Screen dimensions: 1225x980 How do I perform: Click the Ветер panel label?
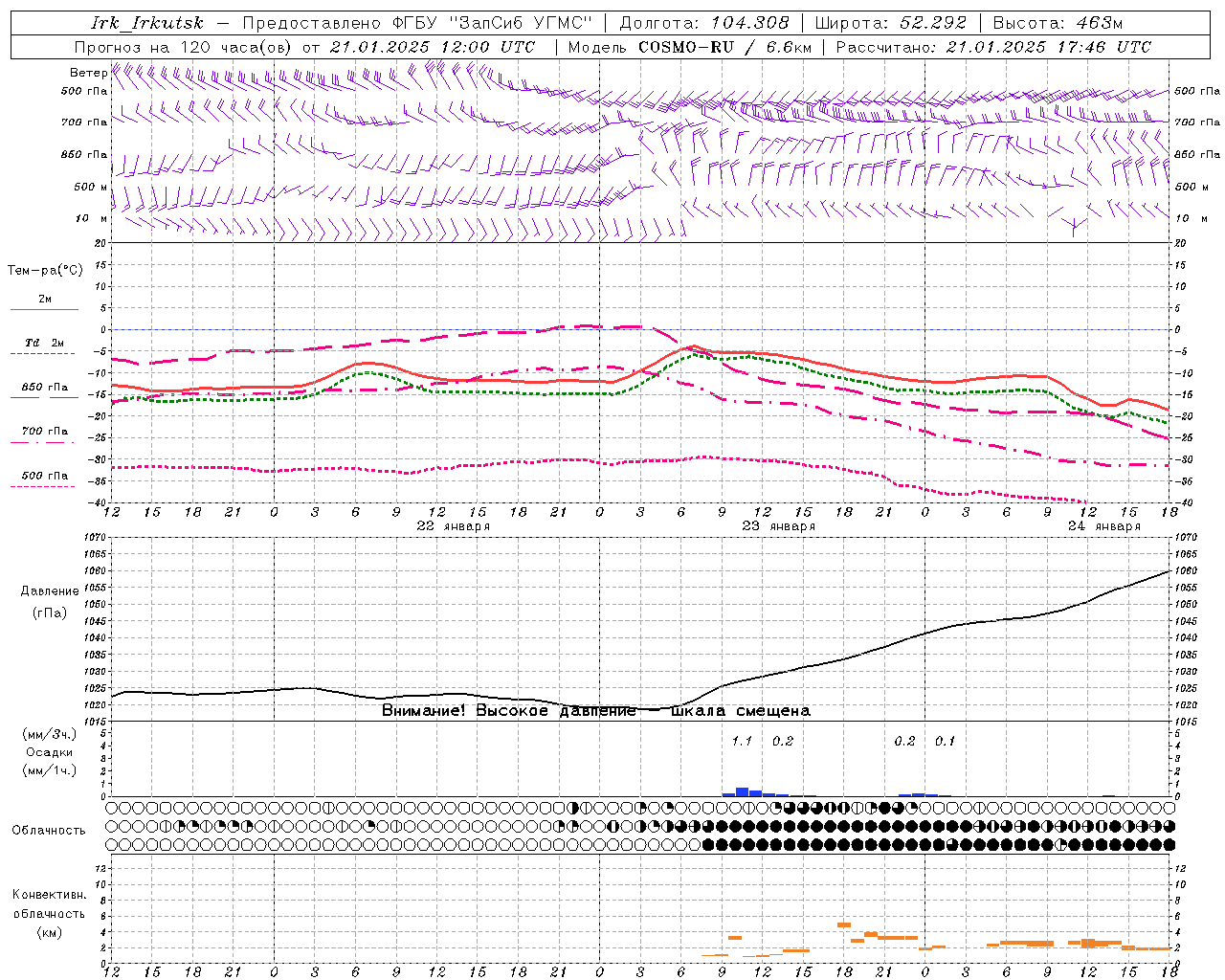88,73
